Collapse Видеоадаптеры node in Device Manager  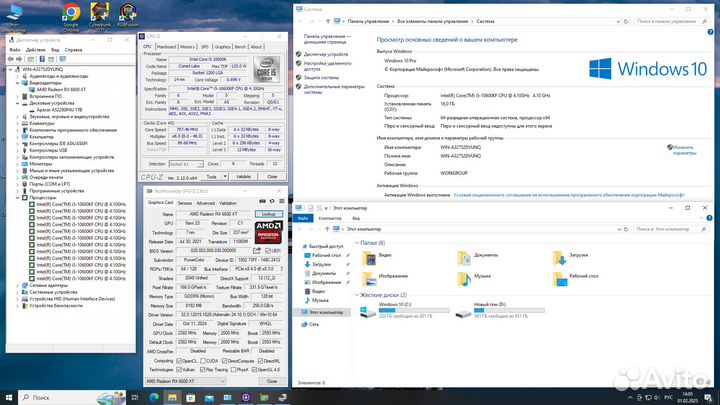(18, 83)
